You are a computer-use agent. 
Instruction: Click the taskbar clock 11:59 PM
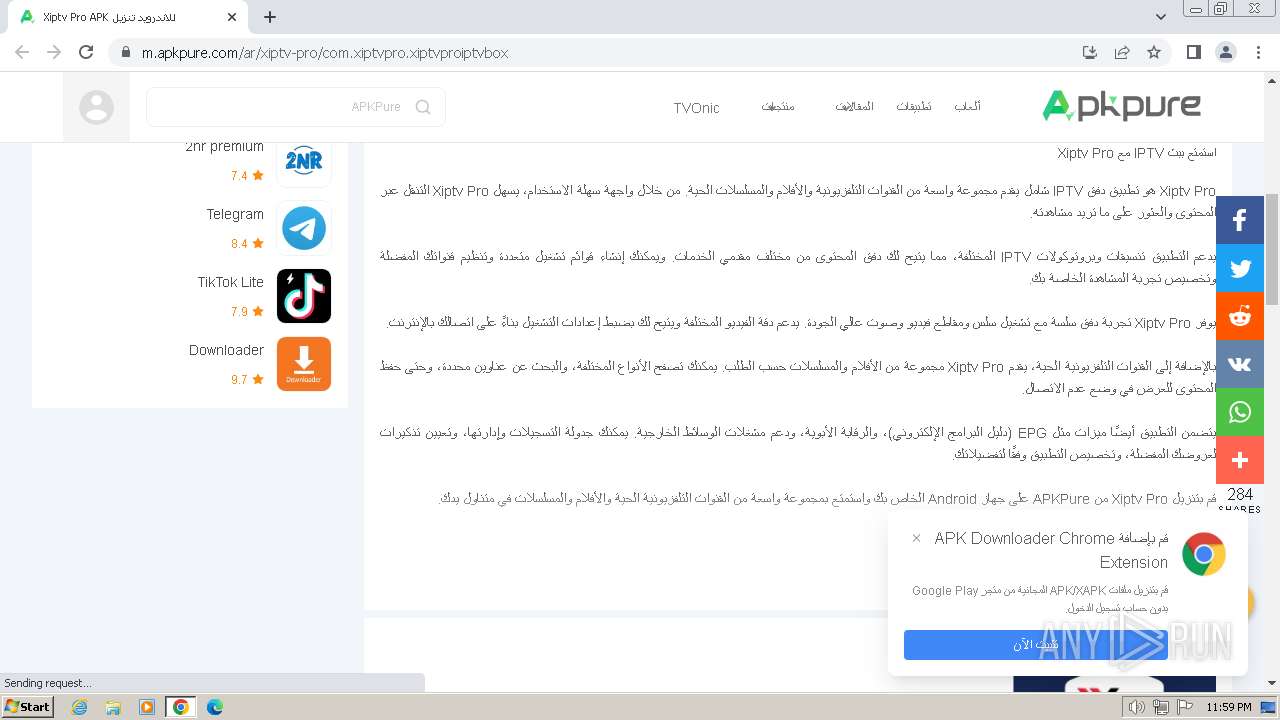pos(1229,707)
